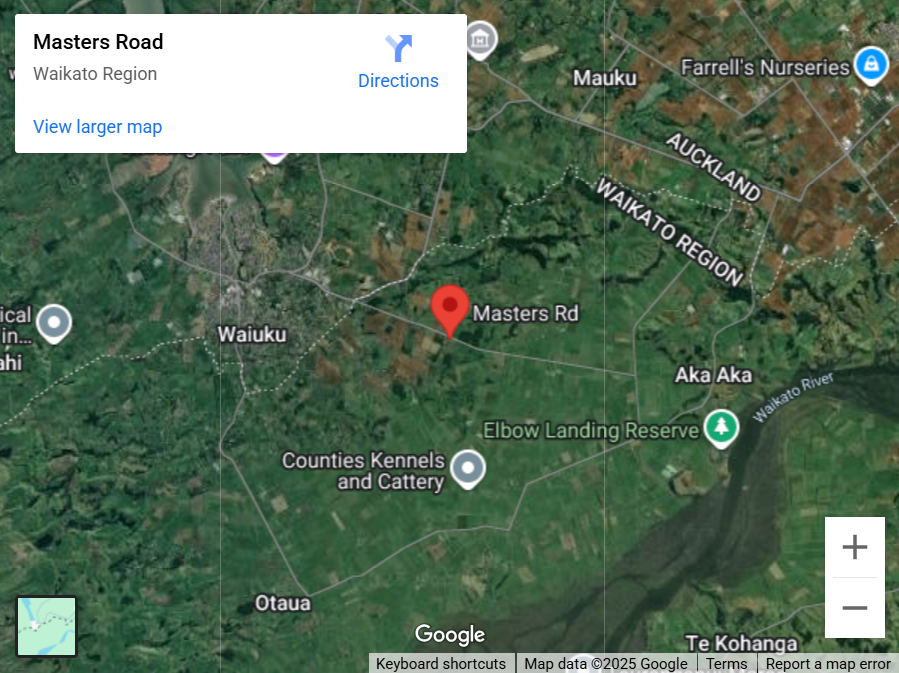The image size is (899, 673).
Task: Select the Waiuku town label
Action: click(252, 334)
